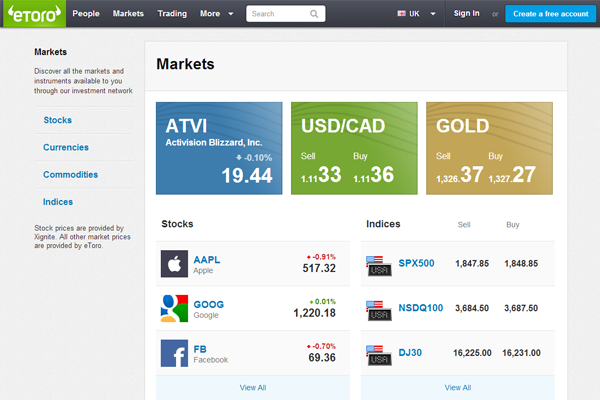Select Commodities in the sidebar
This screenshot has height=400, width=600.
click(70, 175)
